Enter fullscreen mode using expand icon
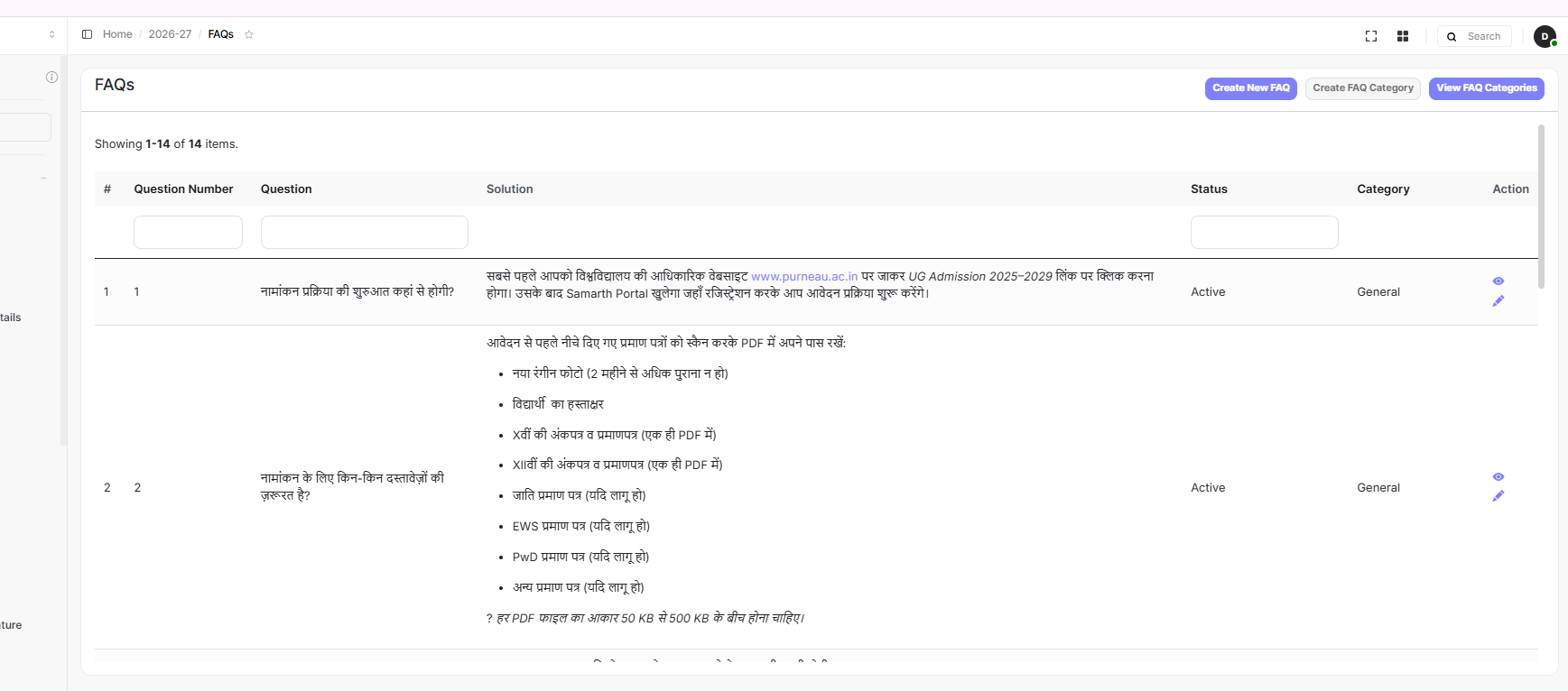 [1370, 36]
